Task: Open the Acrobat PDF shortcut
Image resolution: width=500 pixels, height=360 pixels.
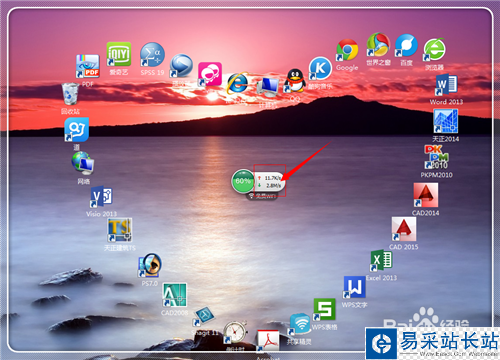Action: (268, 341)
